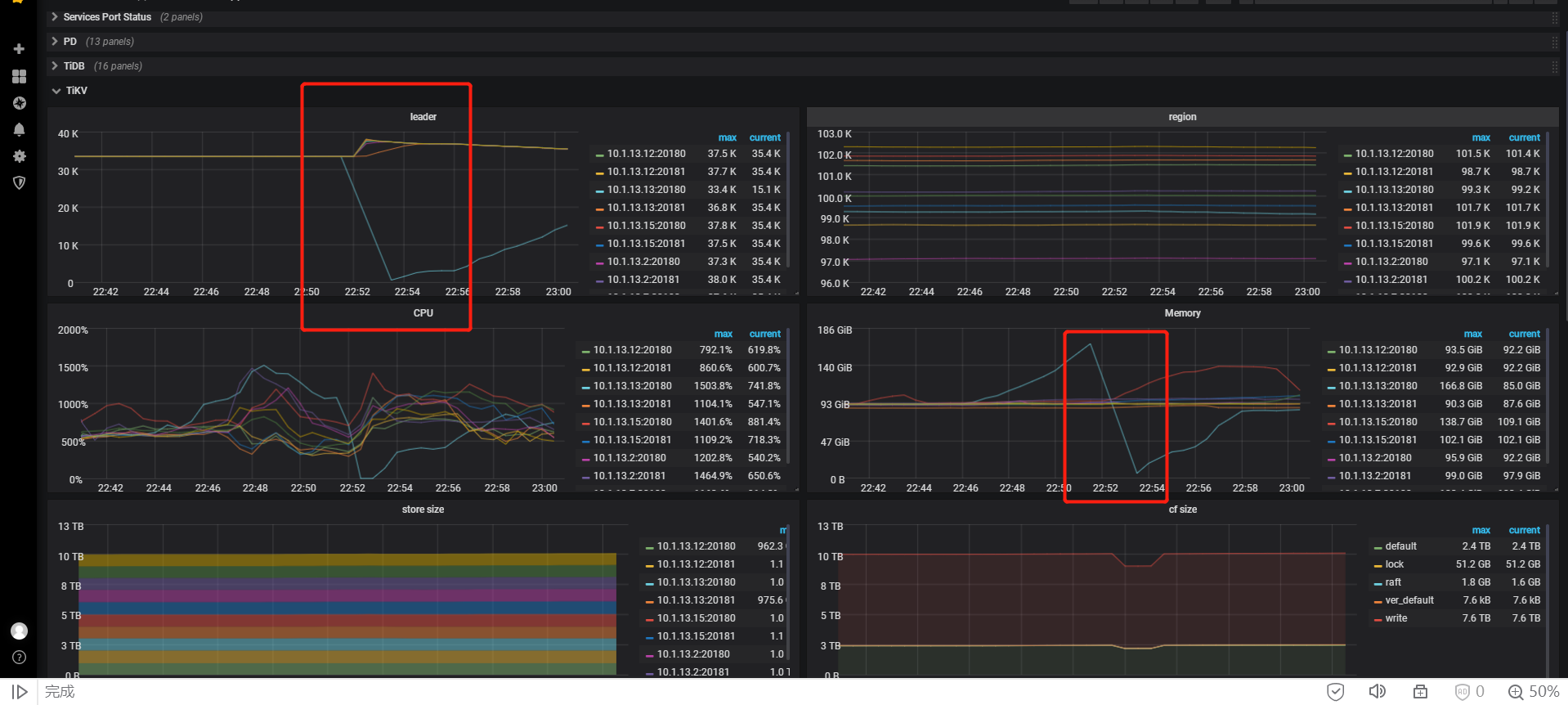Click current value 109.1 GiB in Memory legend
The height and width of the screenshot is (705, 1568).
pos(1519,422)
